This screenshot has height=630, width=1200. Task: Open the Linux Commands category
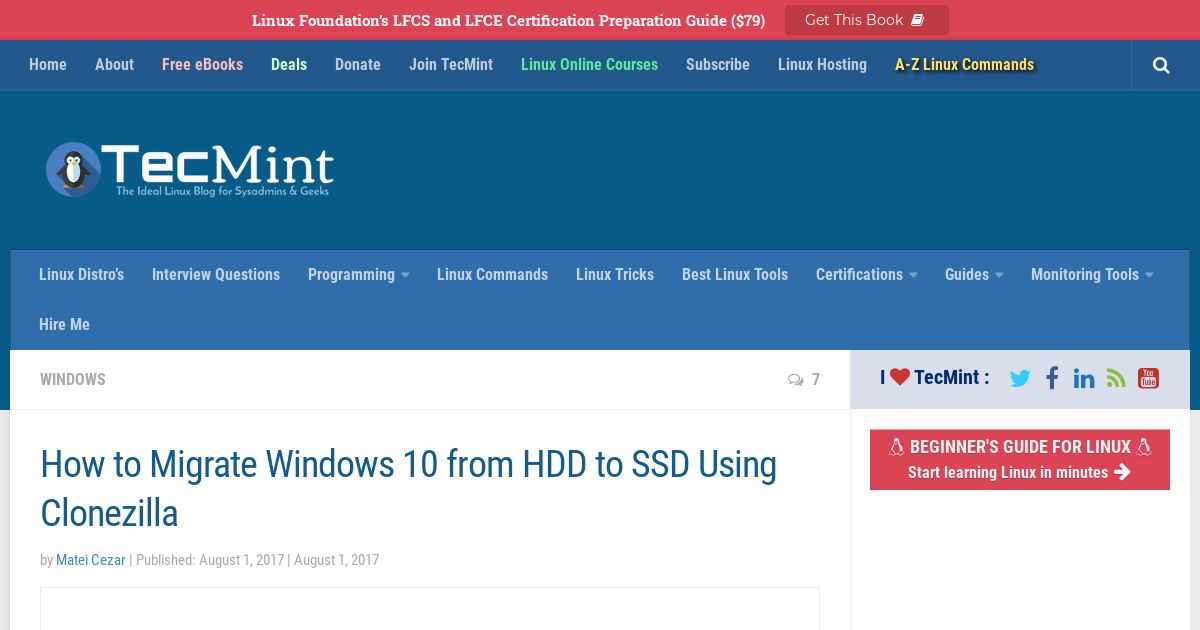[492, 274]
